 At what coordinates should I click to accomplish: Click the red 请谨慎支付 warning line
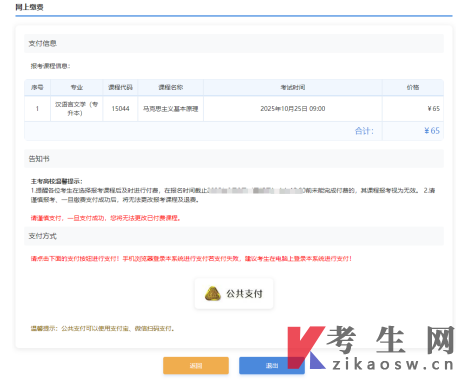[106, 218]
